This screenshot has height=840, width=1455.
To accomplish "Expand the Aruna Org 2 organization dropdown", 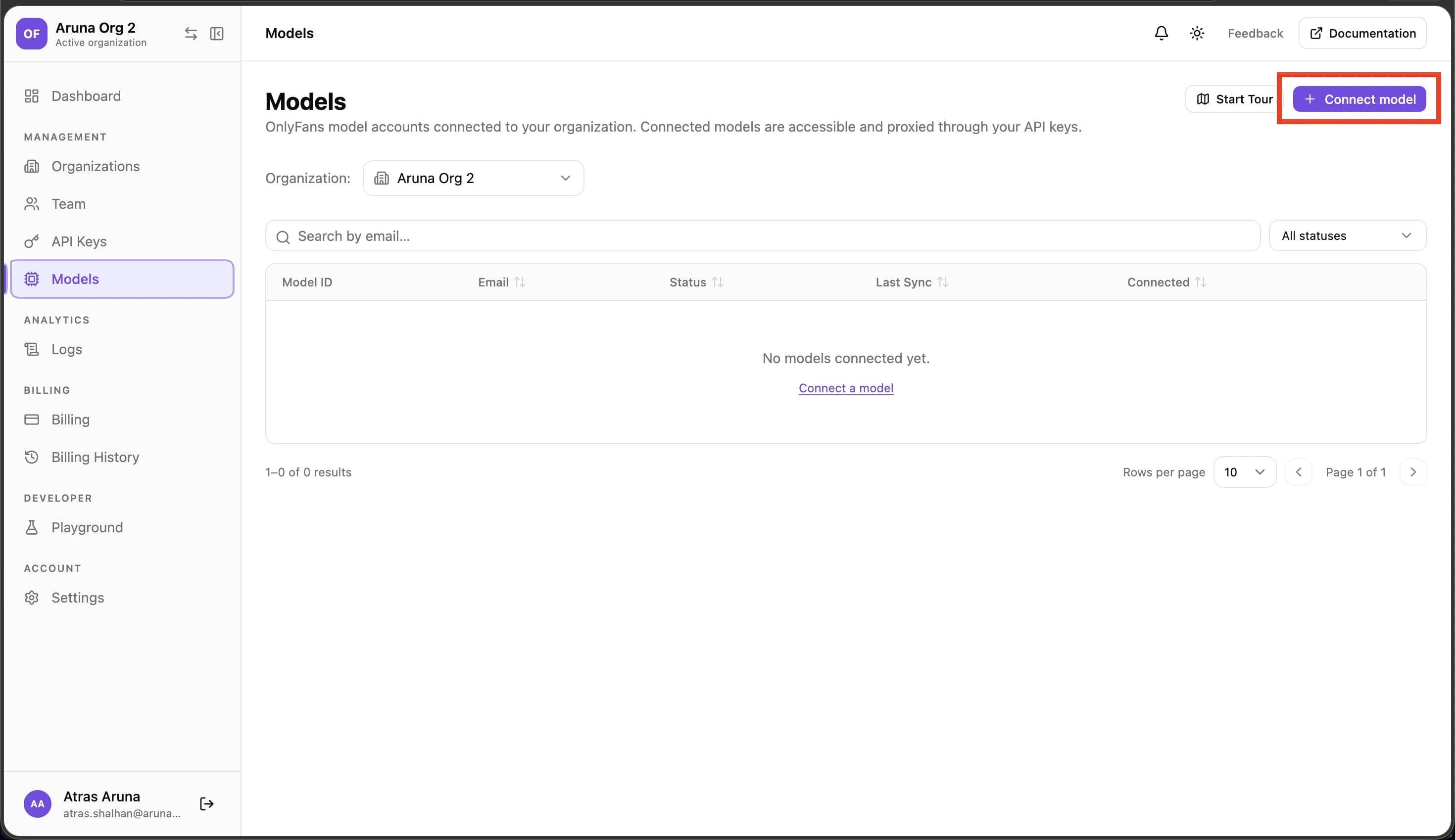I will click(473, 178).
